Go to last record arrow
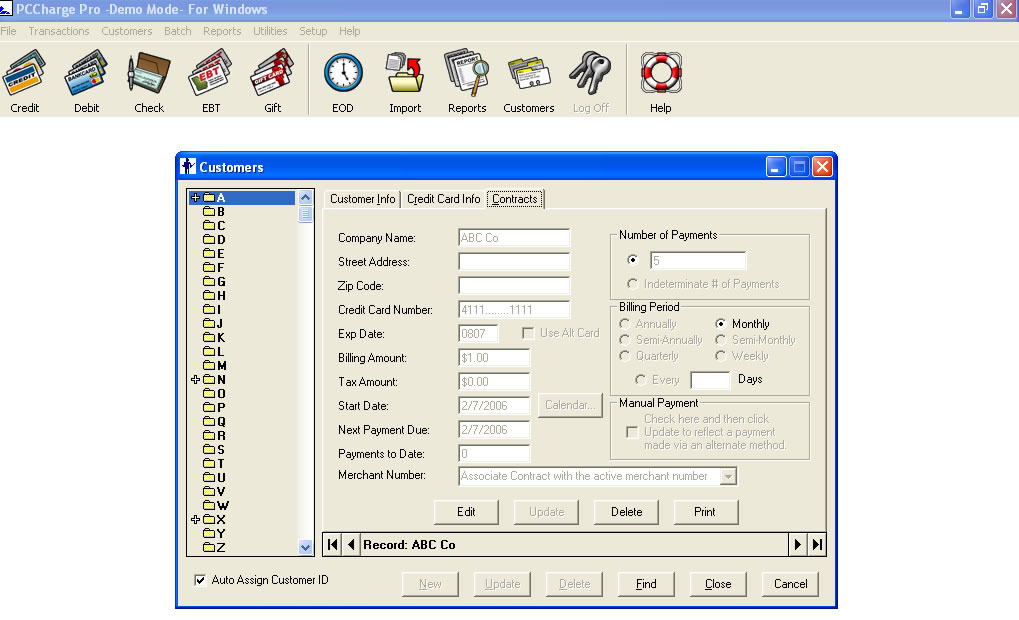1019x620 pixels. pos(817,545)
